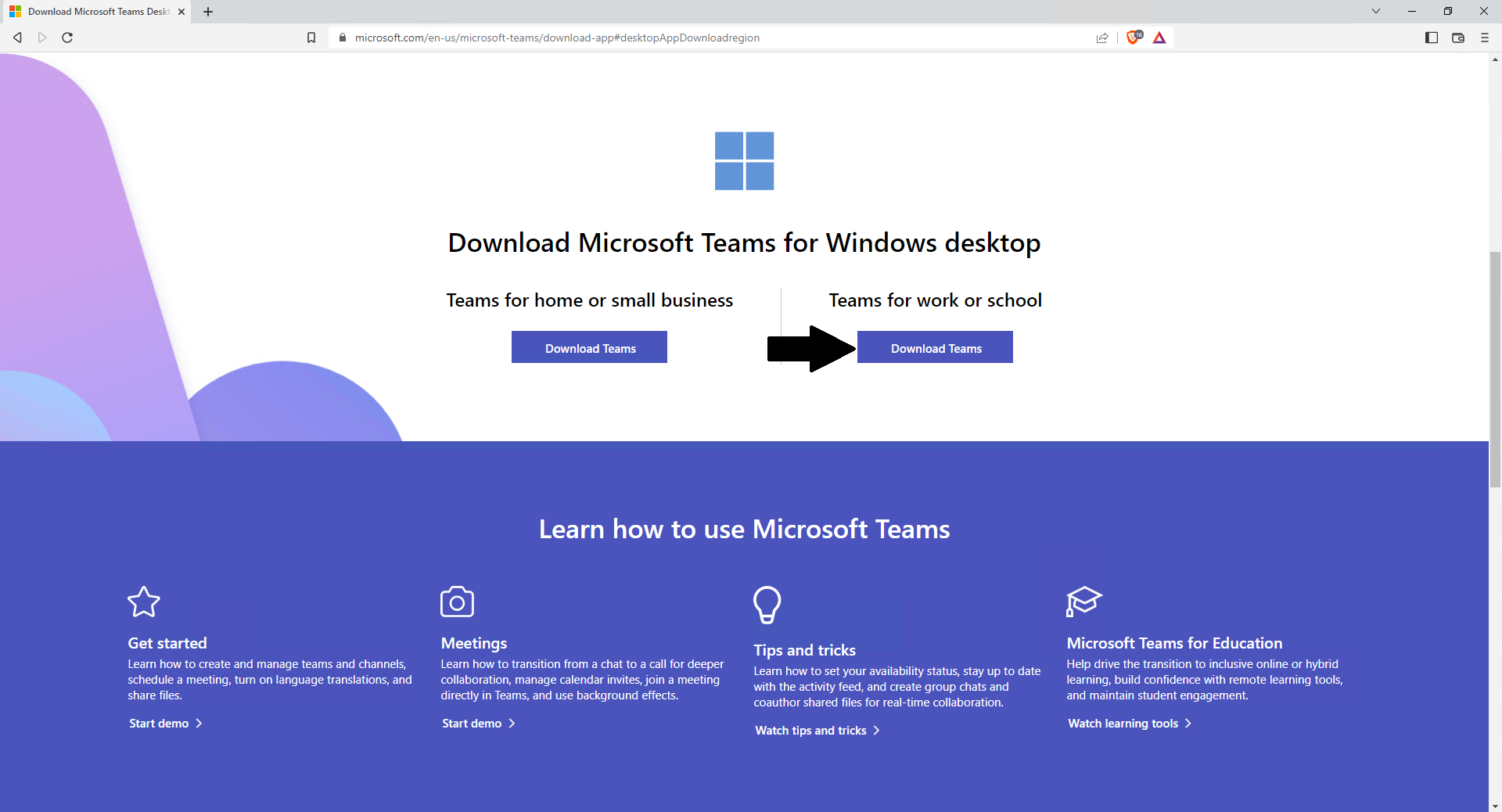This screenshot has height=812, width=1502.
Task: Close the Download Microsoft Teams tab
Action: click(x=181, y=12)
